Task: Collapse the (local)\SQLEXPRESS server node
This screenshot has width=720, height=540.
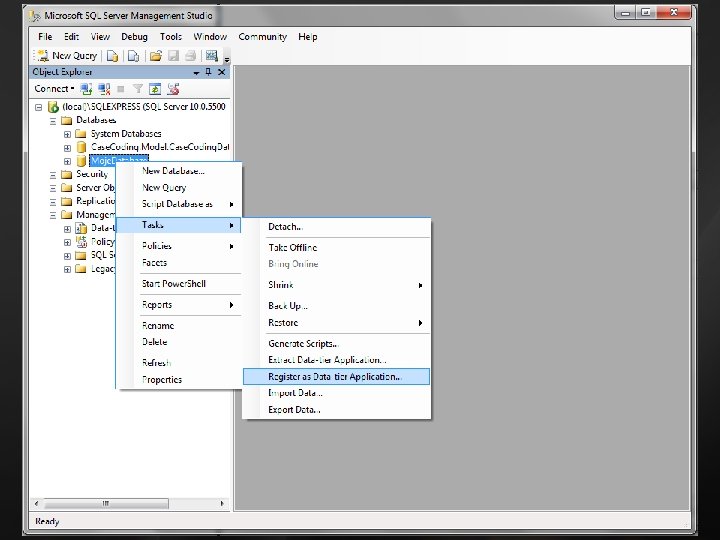Action: (39, 107)
